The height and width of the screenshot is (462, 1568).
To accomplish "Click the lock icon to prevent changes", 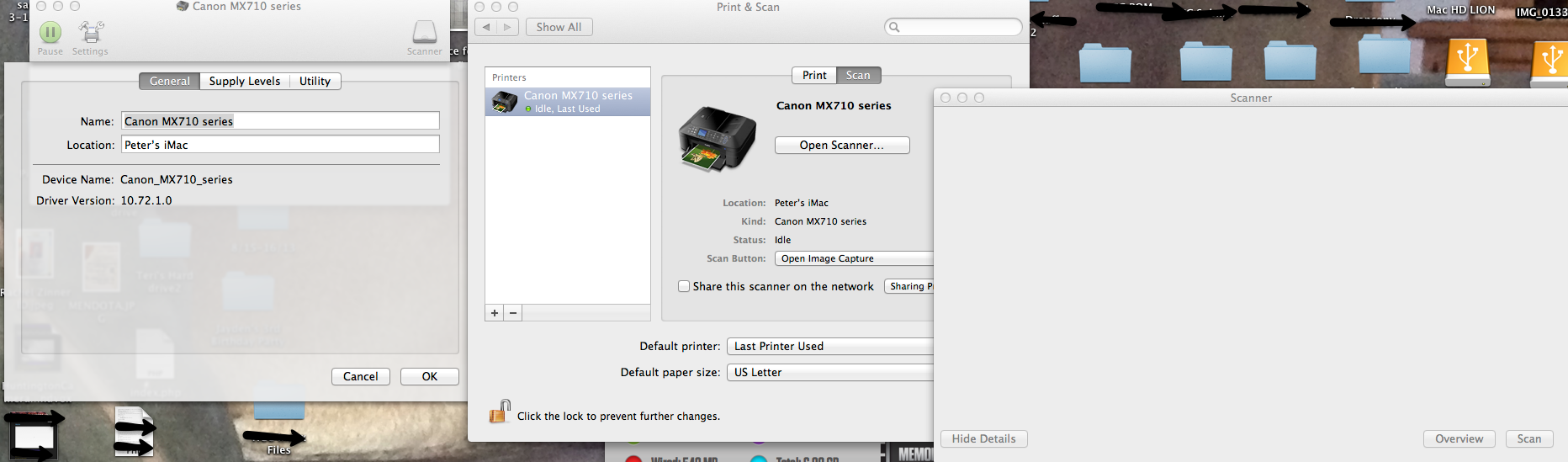I will click(x=500, y=412).
